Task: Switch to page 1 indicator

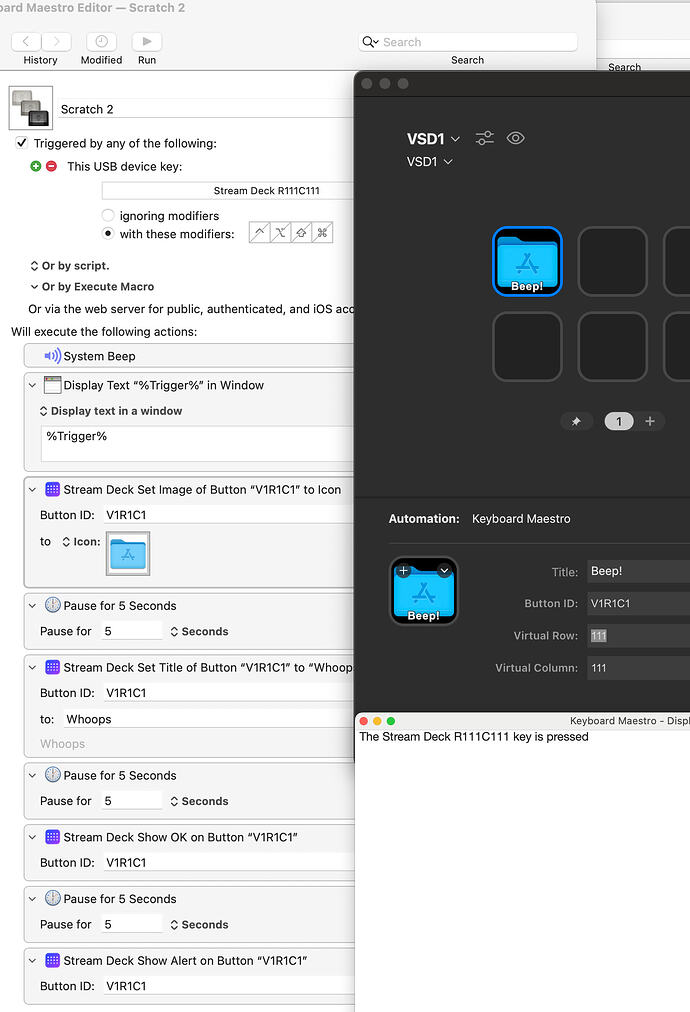Action: [x=618, y=421]
